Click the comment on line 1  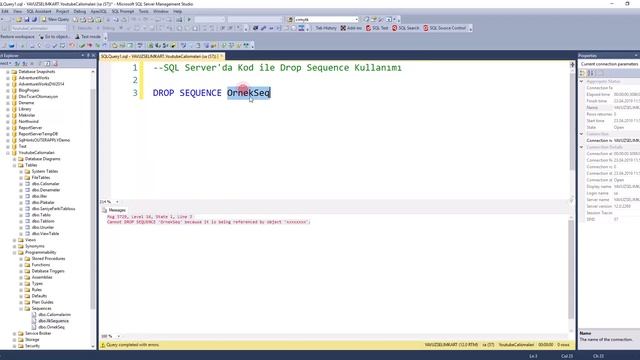[x=277, y=68]
